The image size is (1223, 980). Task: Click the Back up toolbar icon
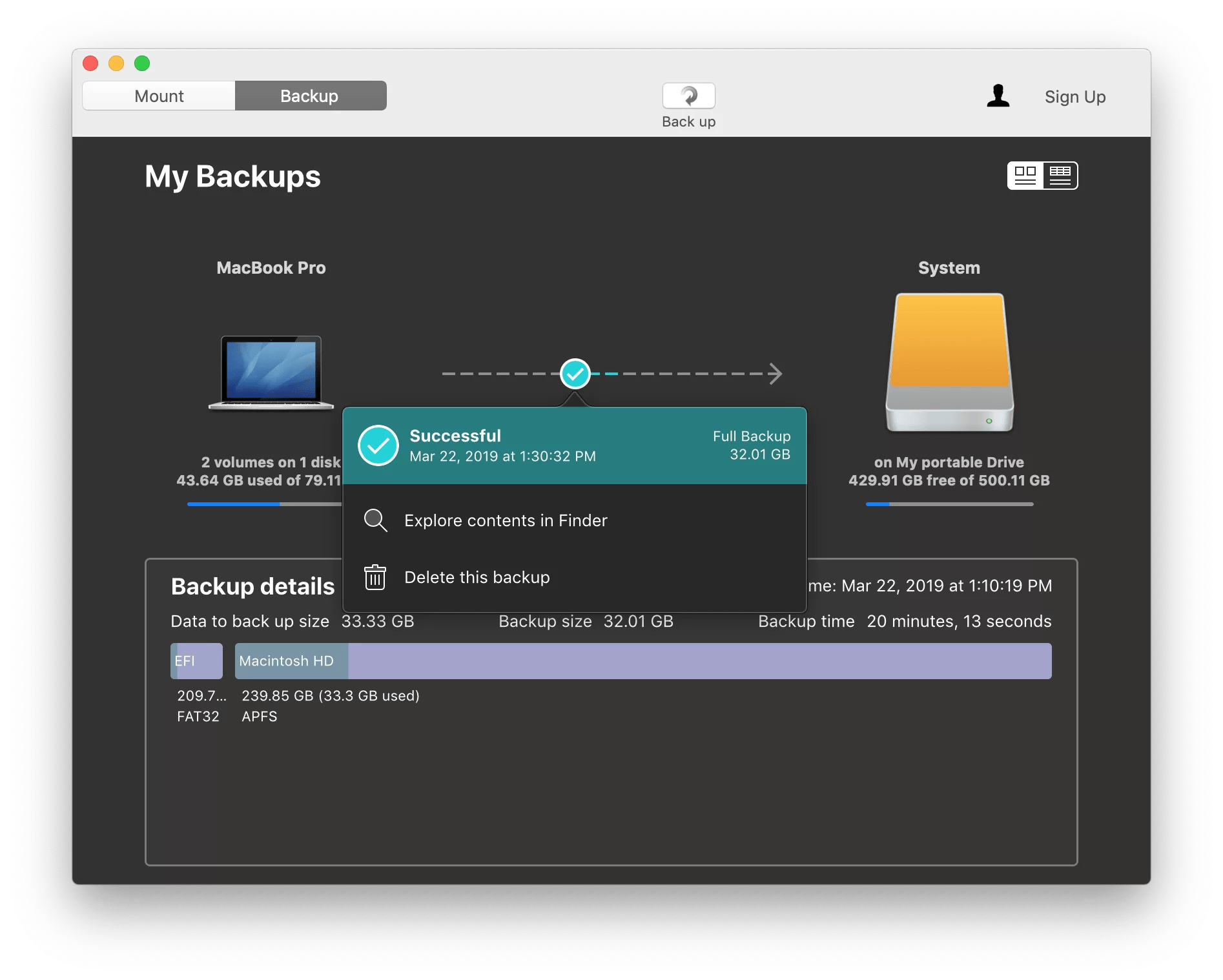[x=688, y=96]
